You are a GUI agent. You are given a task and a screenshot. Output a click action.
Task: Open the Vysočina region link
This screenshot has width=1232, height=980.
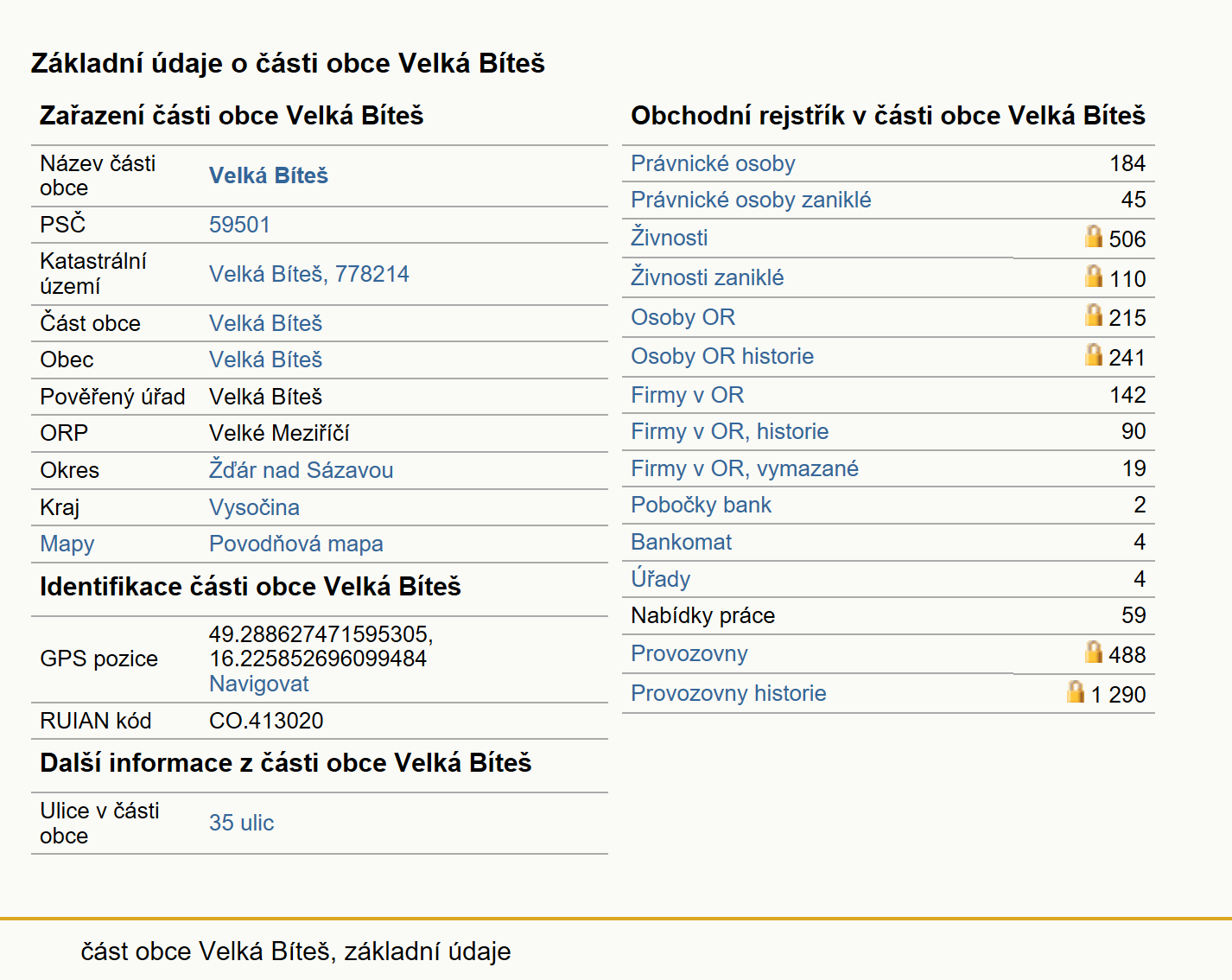tap(254, 507)
